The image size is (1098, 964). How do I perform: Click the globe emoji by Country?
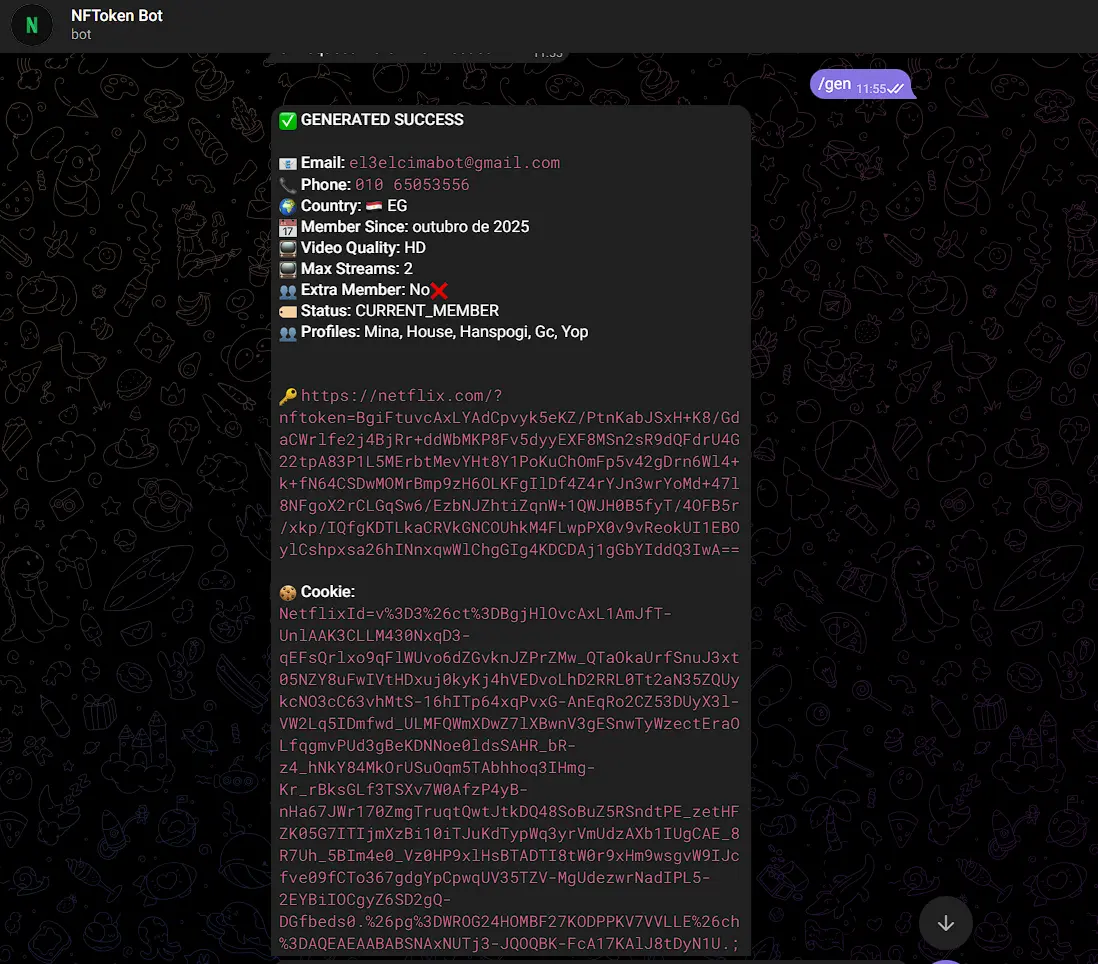pos(288,207)
